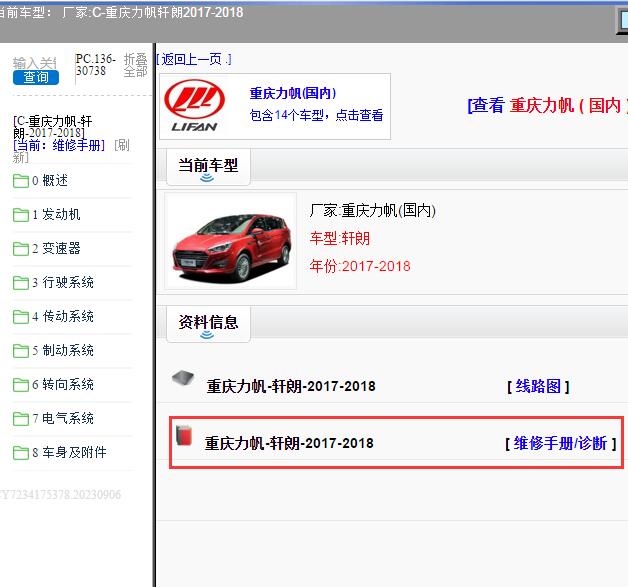This screenshot has height=587, width=628.
Task: Open the 8 车身及附件 section
Action: click(69, 453)
